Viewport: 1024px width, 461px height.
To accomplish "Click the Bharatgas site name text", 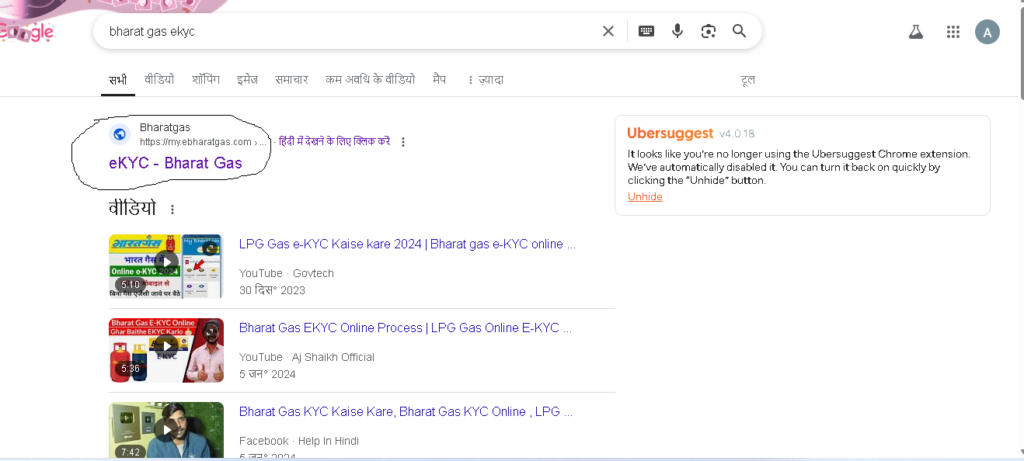I will tap(165, 127).
